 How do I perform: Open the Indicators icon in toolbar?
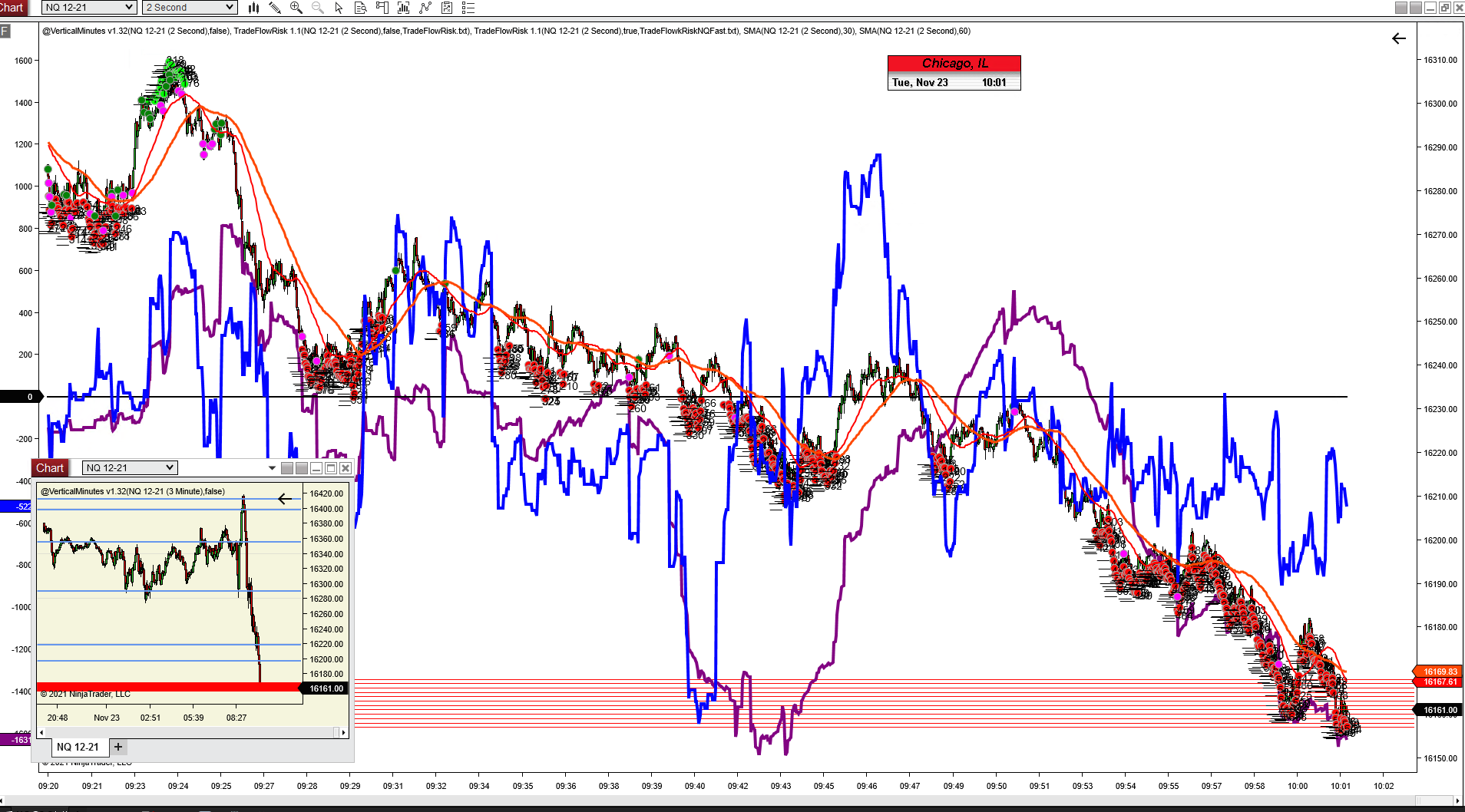[404, 8]
